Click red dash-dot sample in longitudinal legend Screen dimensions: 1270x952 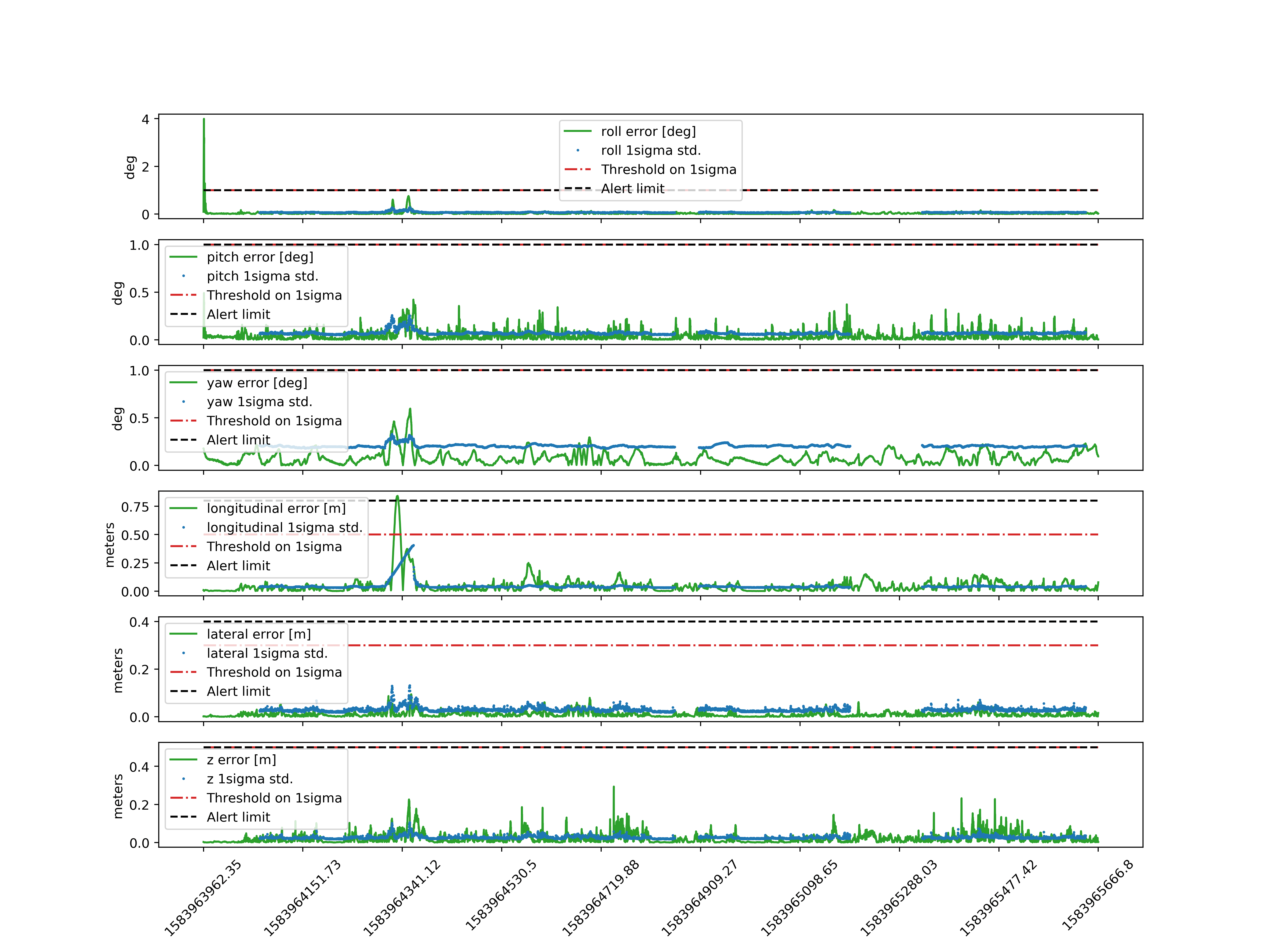coord(183,546)
